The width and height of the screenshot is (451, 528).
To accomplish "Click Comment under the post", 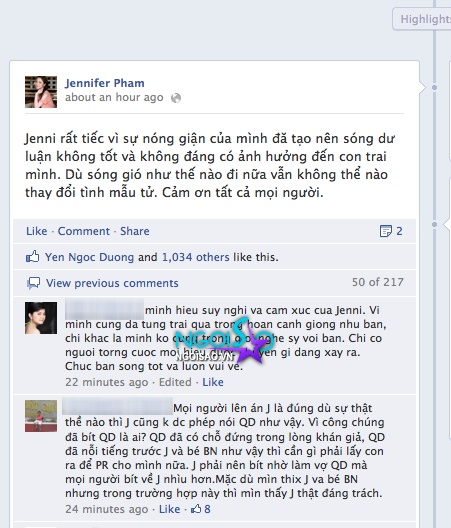I will (x=84, y=231).
